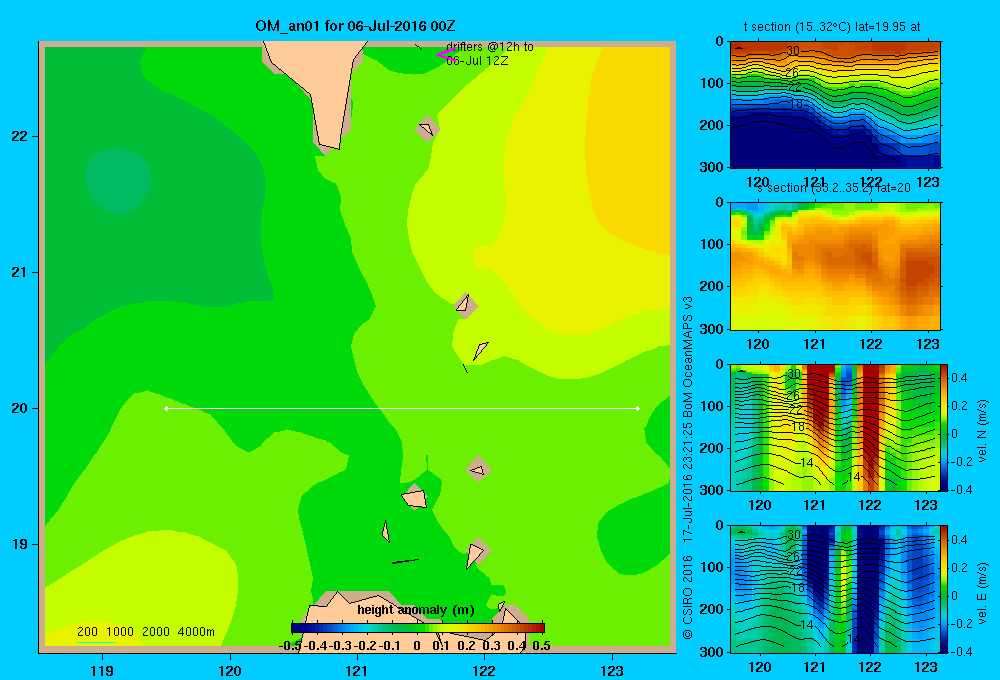This screenshot has height=680, width=1000.
Task: Click latitude label 19 on the main map
Action: [20, 544]
